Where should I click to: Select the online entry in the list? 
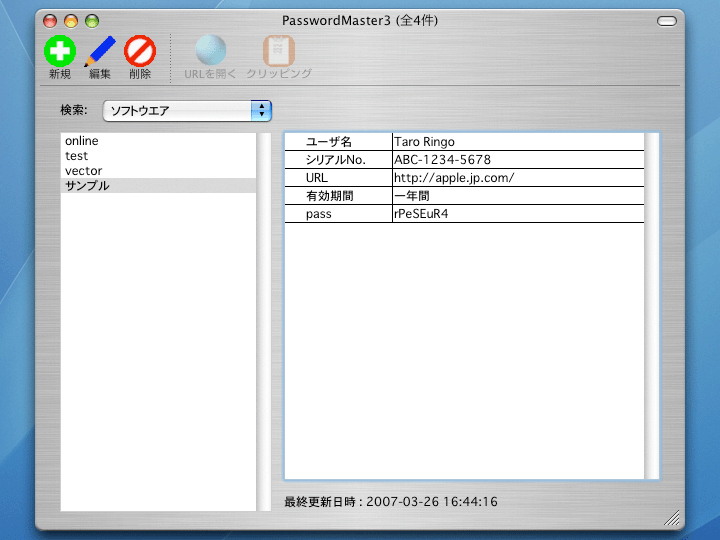pyautogui.click(x=158, y=141)
